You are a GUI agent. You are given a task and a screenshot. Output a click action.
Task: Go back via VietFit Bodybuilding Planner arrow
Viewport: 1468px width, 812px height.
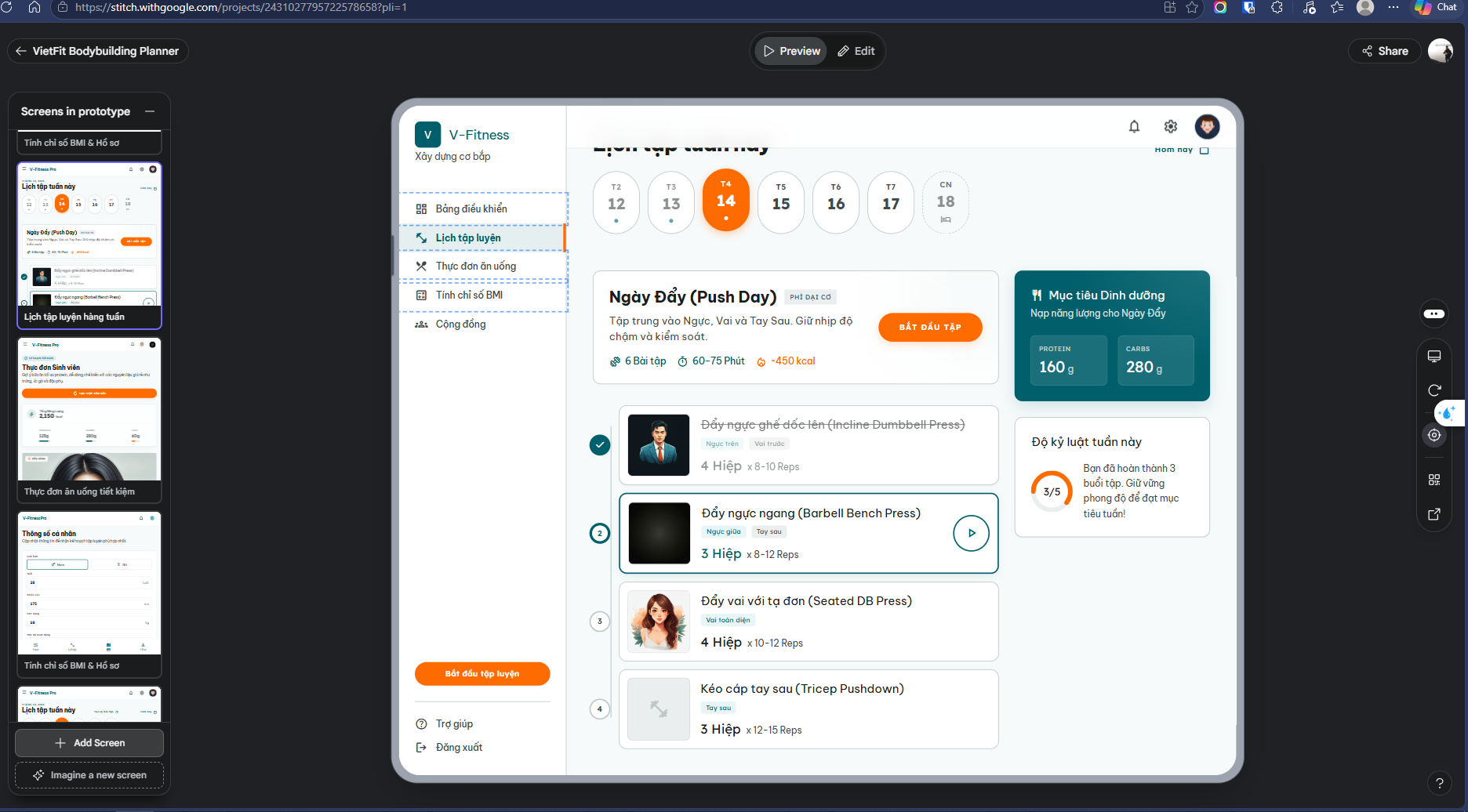point(21,51)
